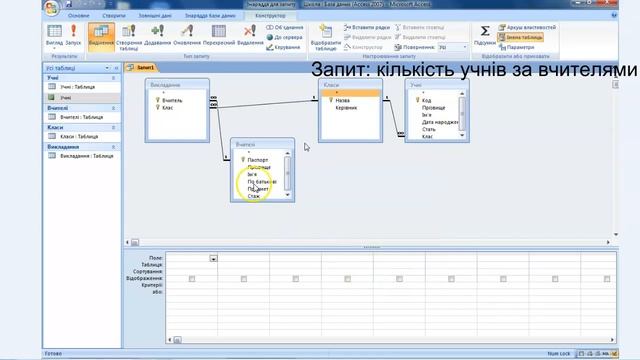The width and height of the screenshot is (640, 360).
Task: Open Вчителі : Таблиця in navigation pane
Action: tap(81, 117)
